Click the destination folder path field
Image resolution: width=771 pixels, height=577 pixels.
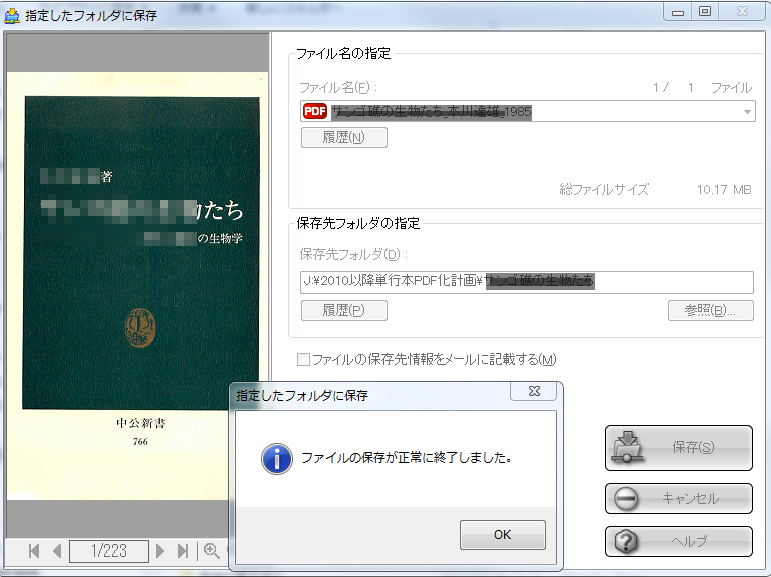pyautogui.click(x=527, y=282)
